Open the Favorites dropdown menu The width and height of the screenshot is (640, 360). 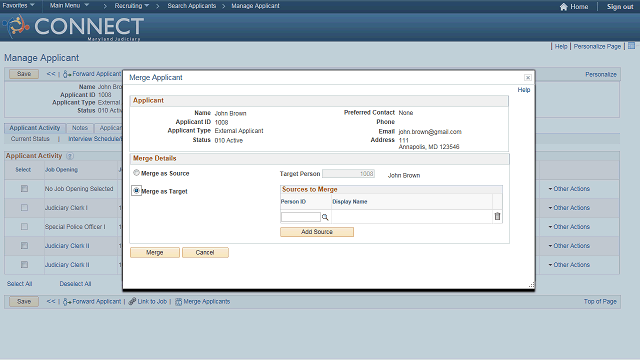(x=18, y=6)
